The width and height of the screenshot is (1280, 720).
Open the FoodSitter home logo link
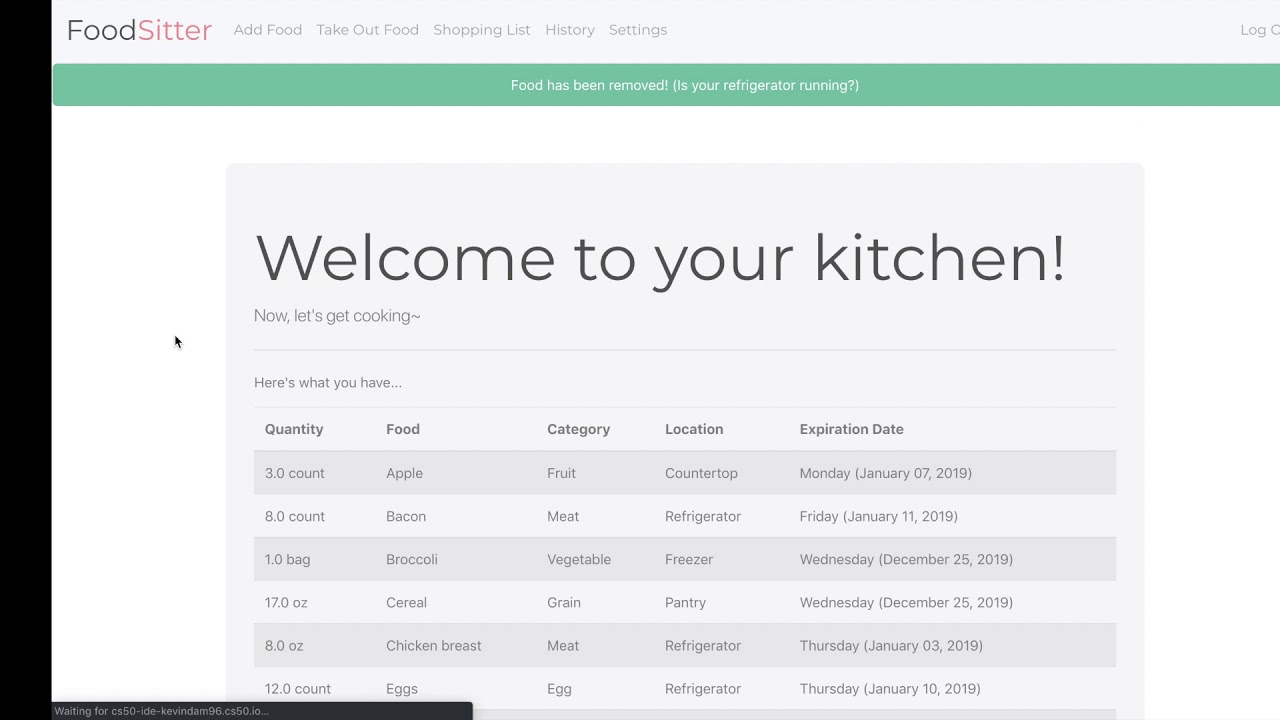[x=139, y=30]
